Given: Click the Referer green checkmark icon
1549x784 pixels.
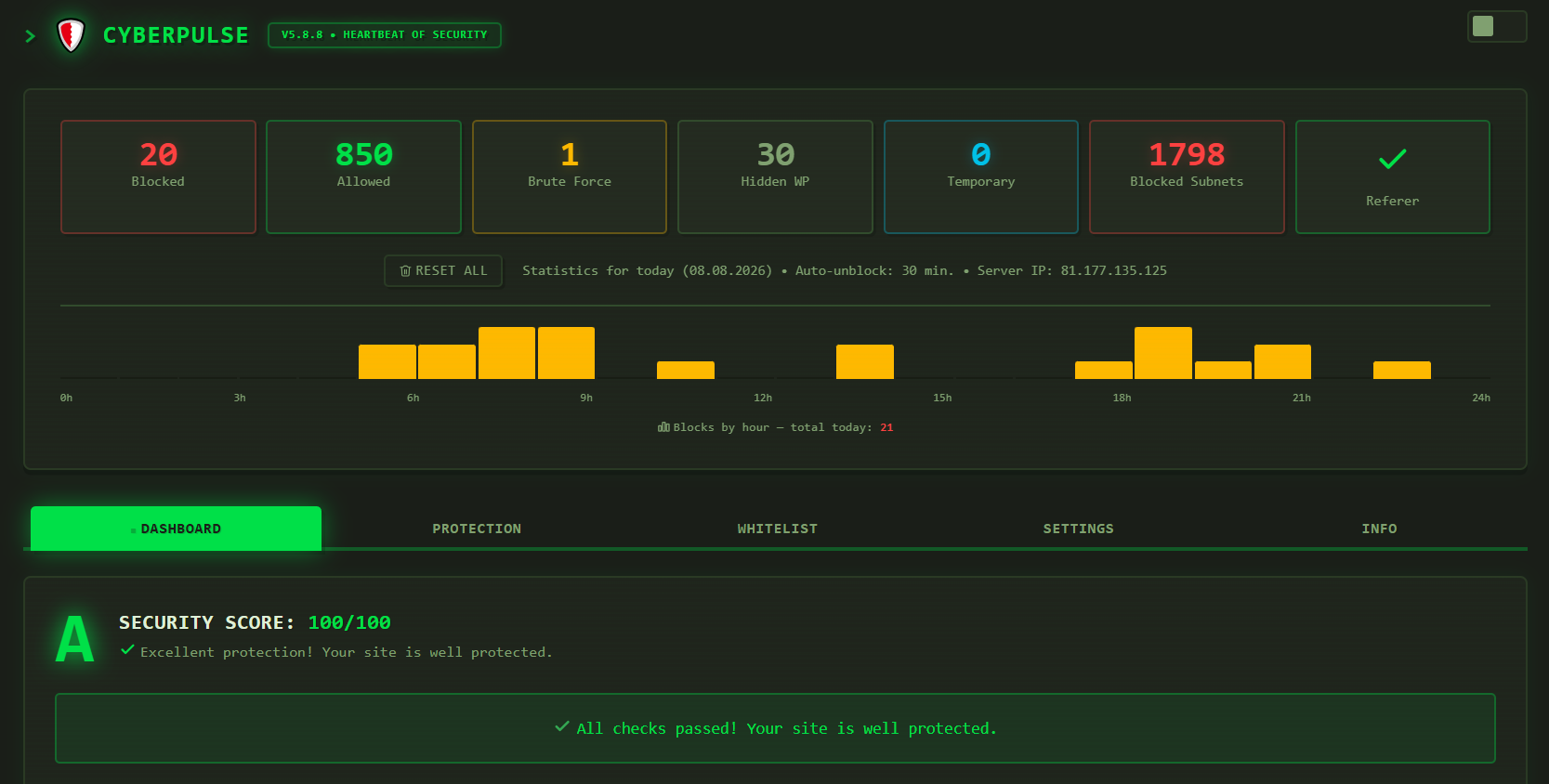Looking at the screenshot, I should pos(1392,159).
